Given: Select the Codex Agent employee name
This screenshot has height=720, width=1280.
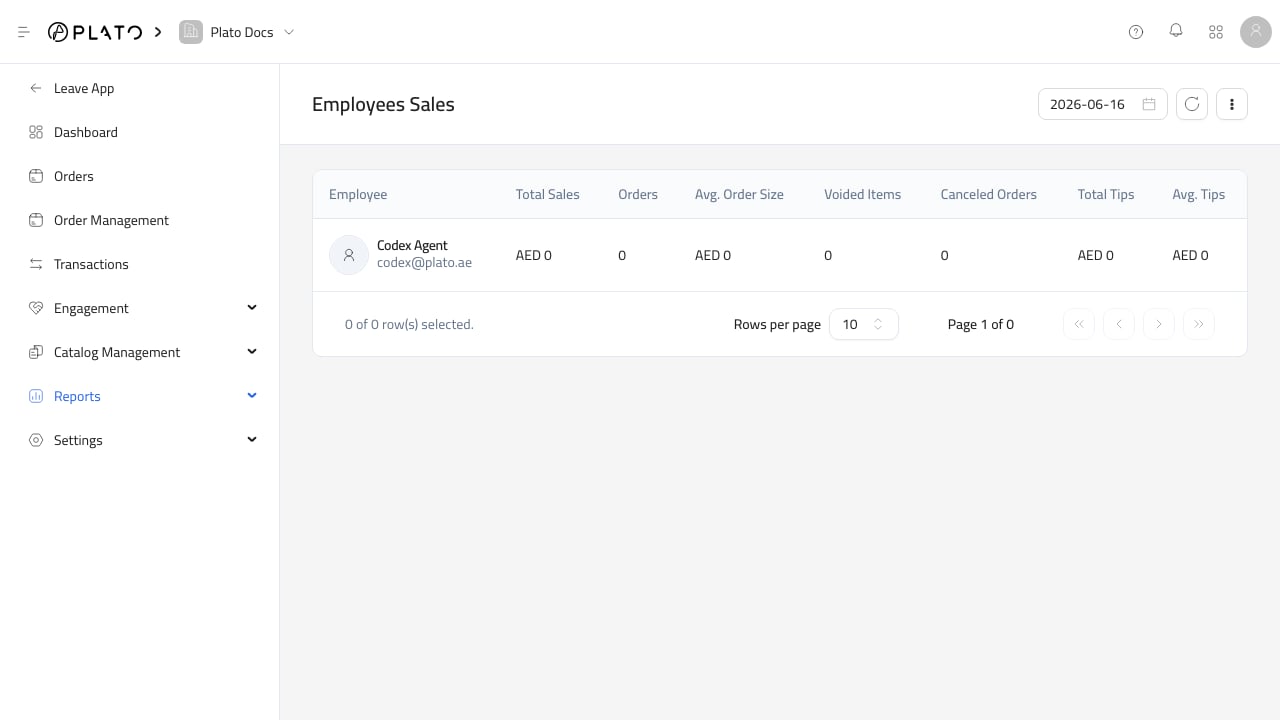Looking at the screenshot, I should [412, 245].
